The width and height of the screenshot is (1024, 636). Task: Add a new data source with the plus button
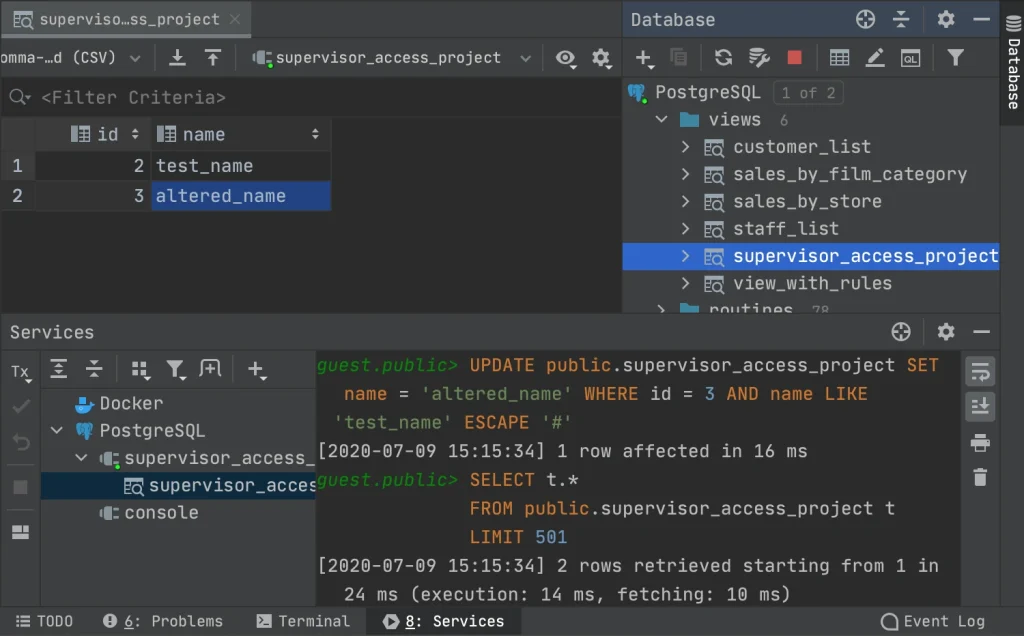tap(644, 57)
